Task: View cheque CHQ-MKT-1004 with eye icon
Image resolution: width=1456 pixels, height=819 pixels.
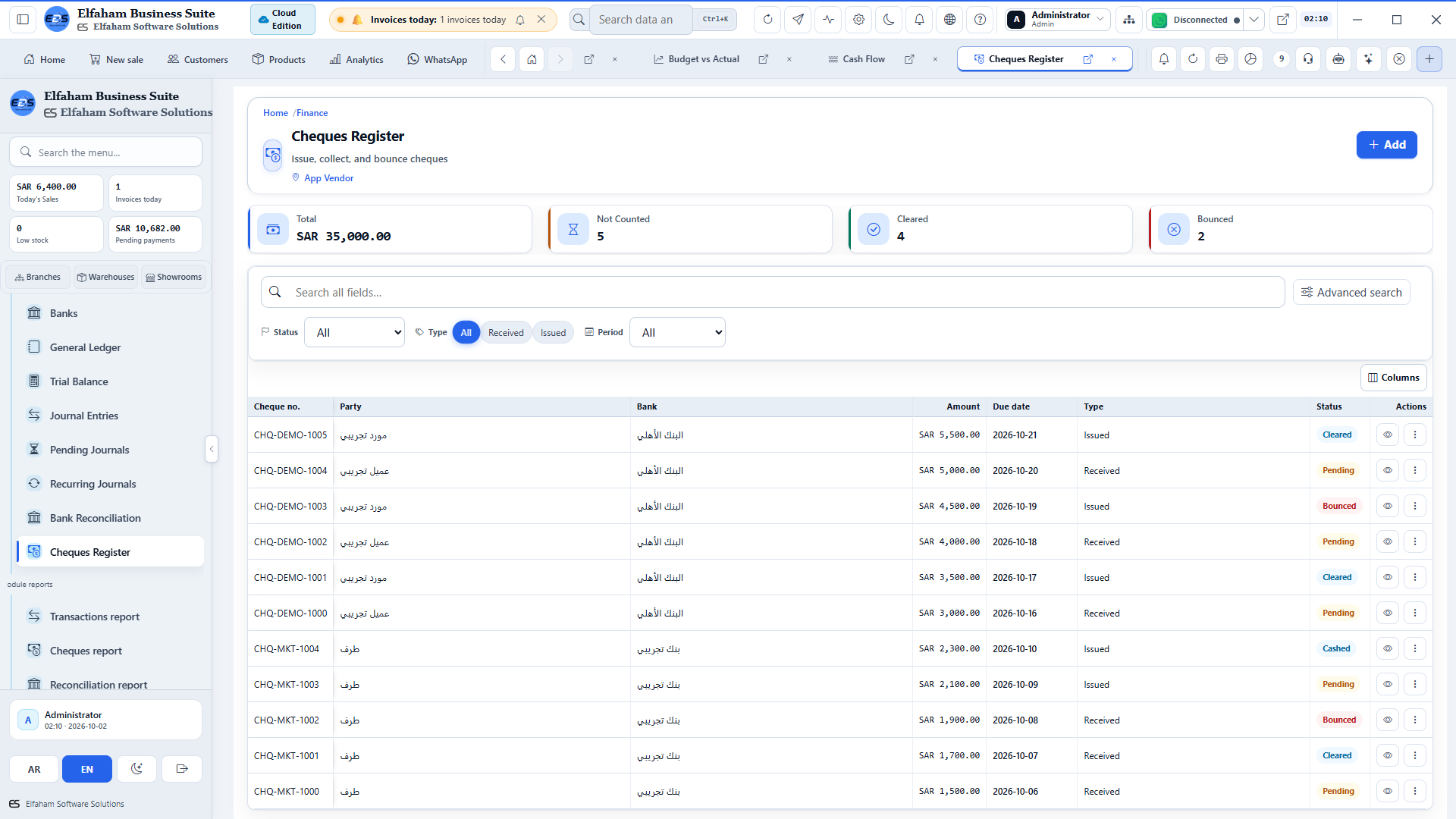Action: (1388, 649)
